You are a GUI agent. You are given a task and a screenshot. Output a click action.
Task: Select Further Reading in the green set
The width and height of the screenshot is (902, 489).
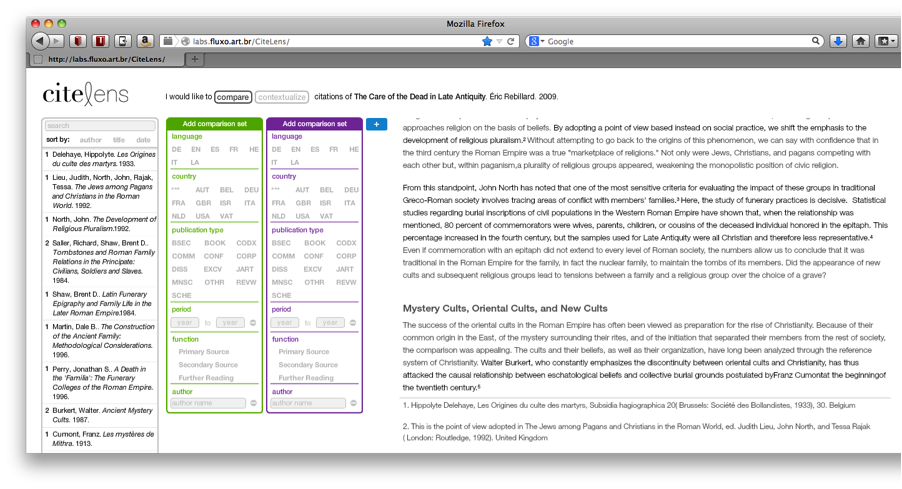(x=206, y=379)
